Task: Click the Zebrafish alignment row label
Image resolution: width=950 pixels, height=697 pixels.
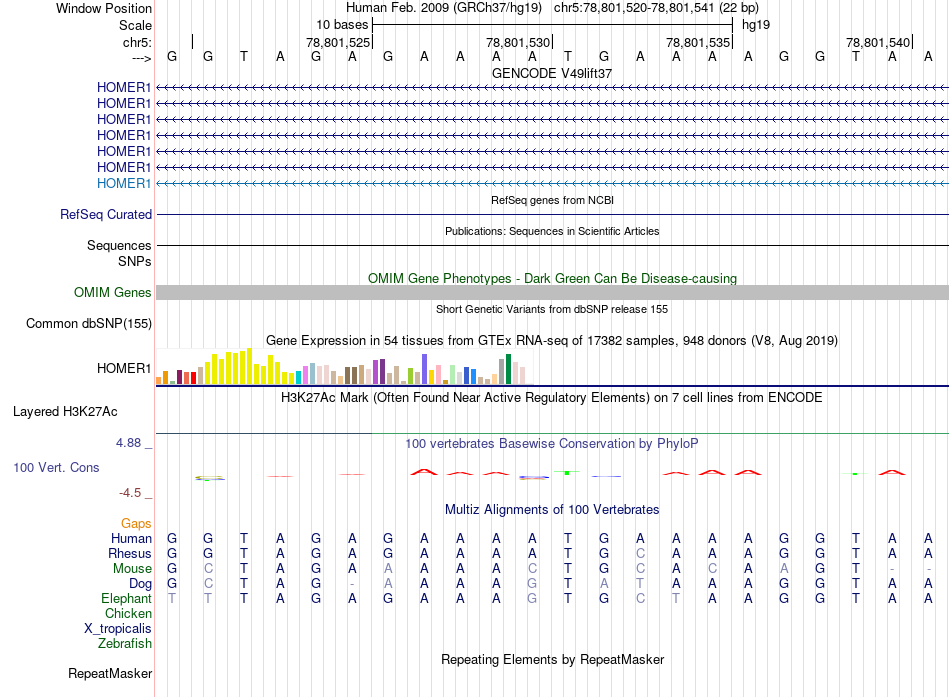Action: pyautogui.click(x=125, y=644)
